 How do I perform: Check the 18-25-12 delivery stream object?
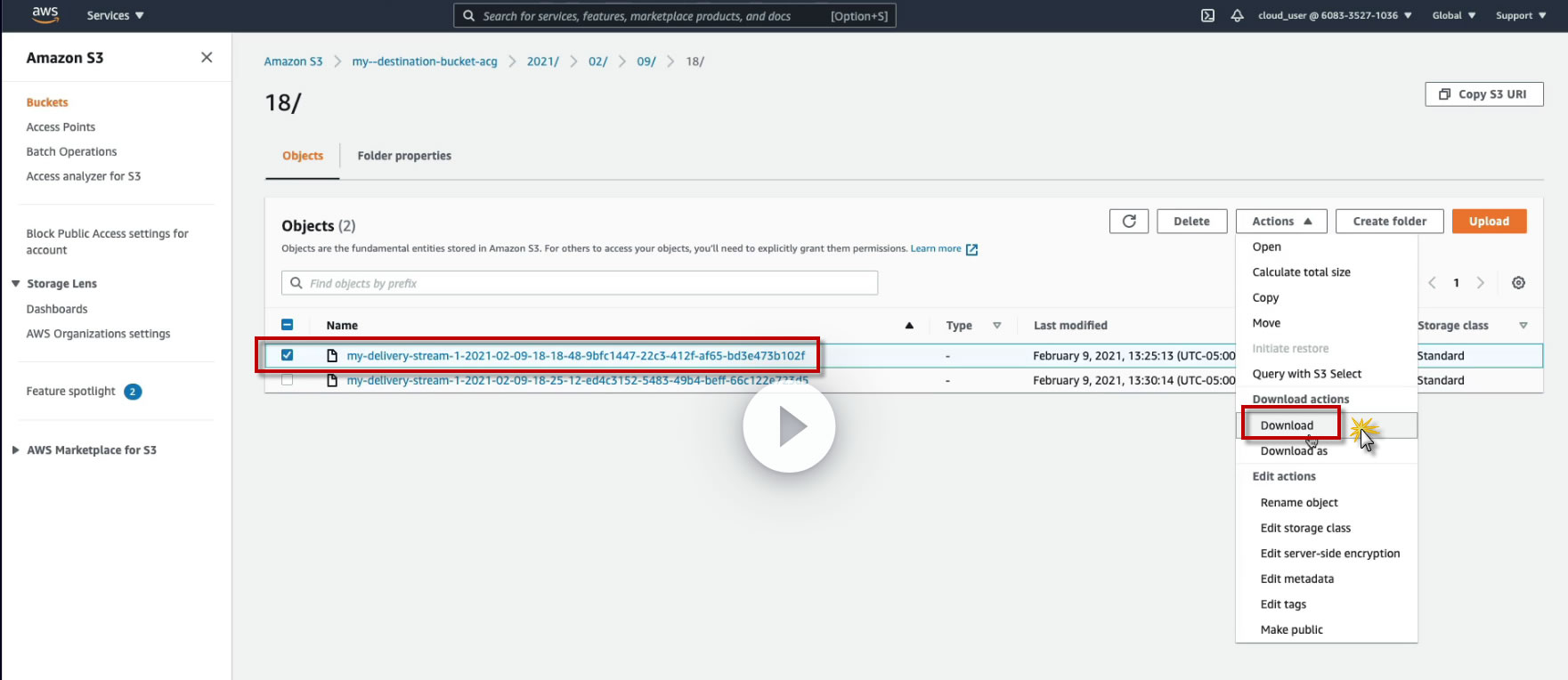[x=287, y=380]
